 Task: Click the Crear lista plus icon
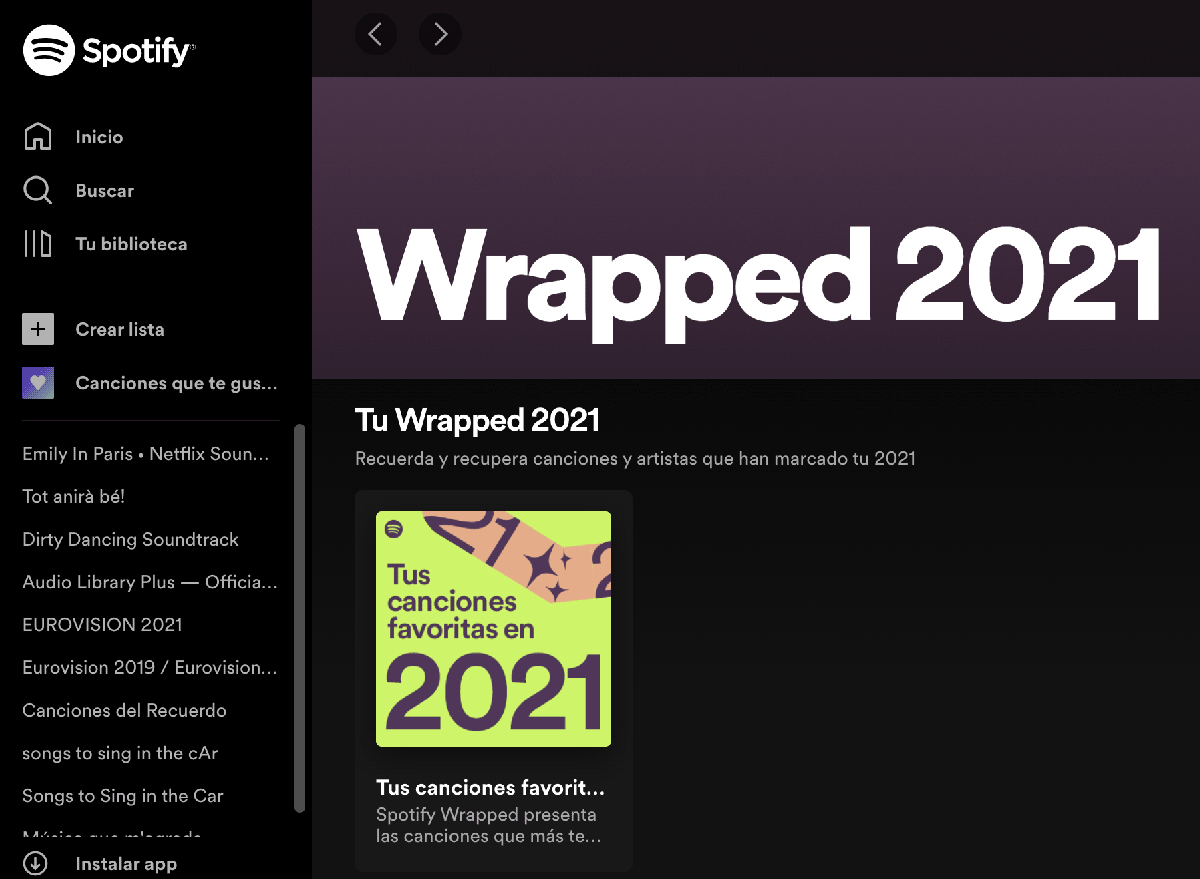[x=38, y=329]
